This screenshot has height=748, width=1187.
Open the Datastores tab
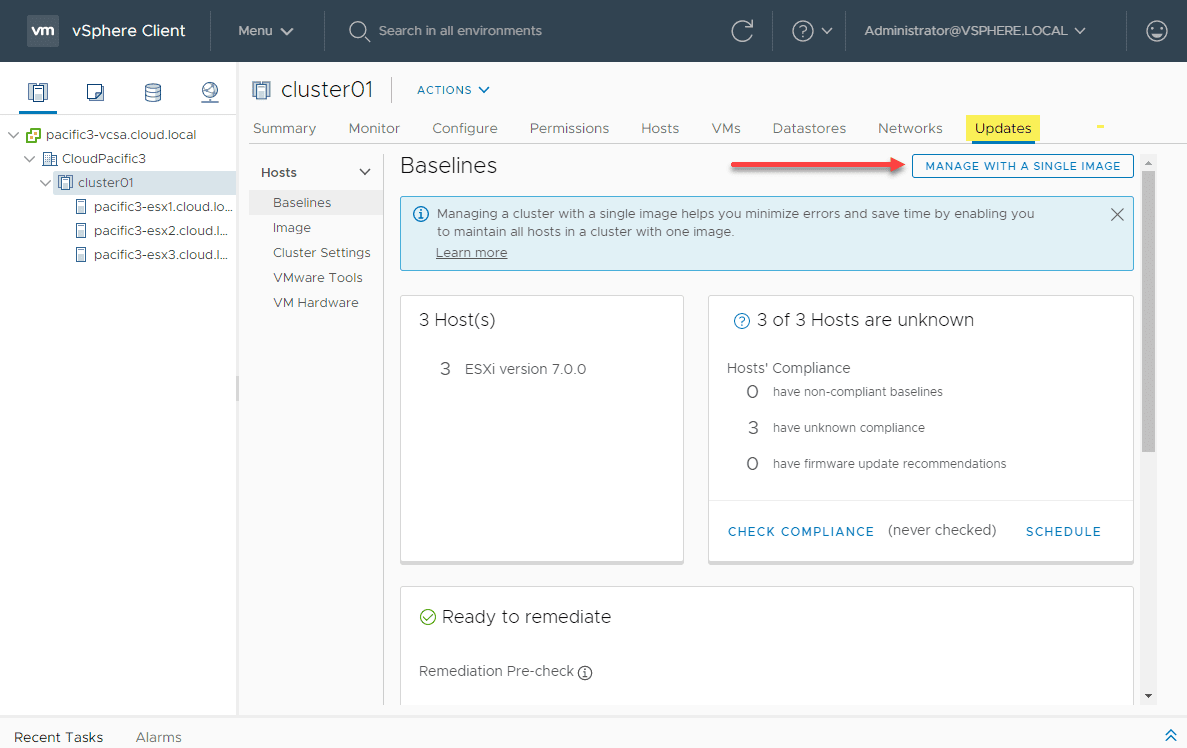coord(808,128)
